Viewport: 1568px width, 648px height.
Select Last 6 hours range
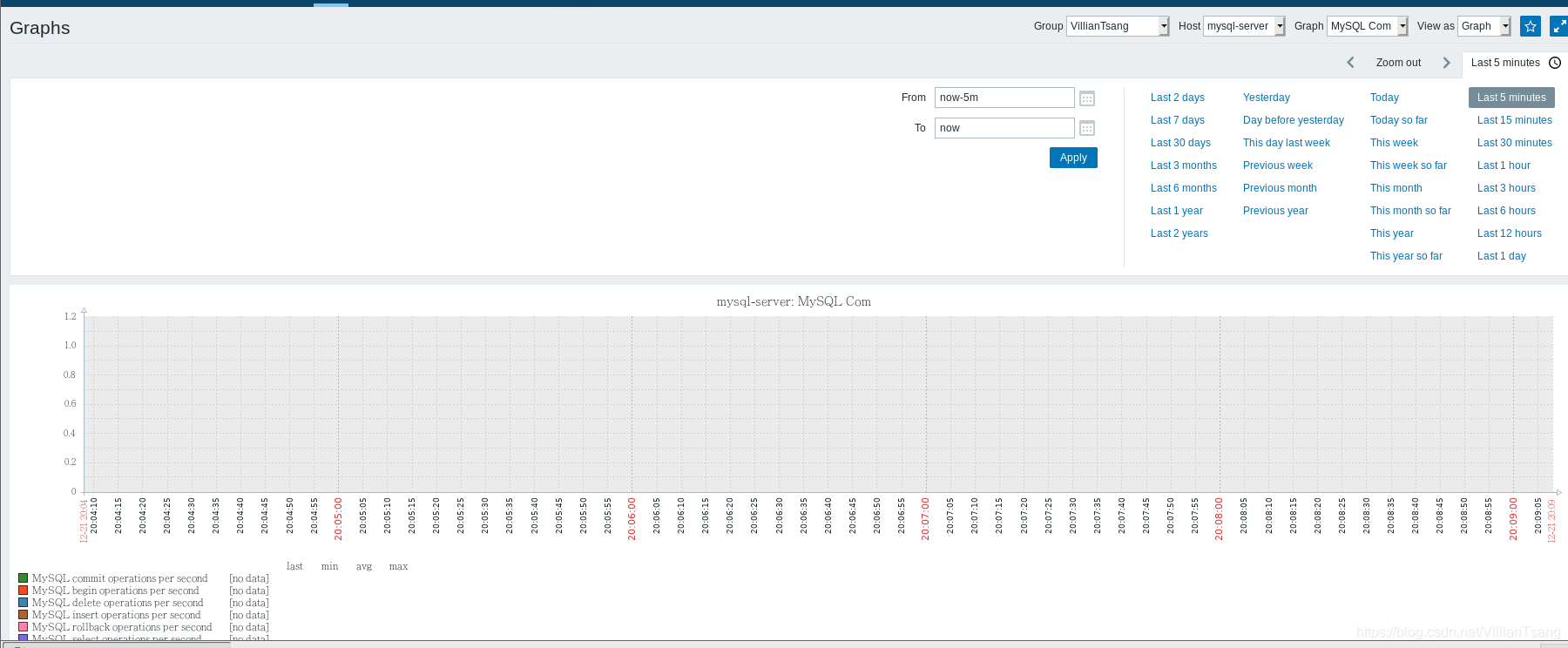pyautogui.click(x=1506, y=211)
